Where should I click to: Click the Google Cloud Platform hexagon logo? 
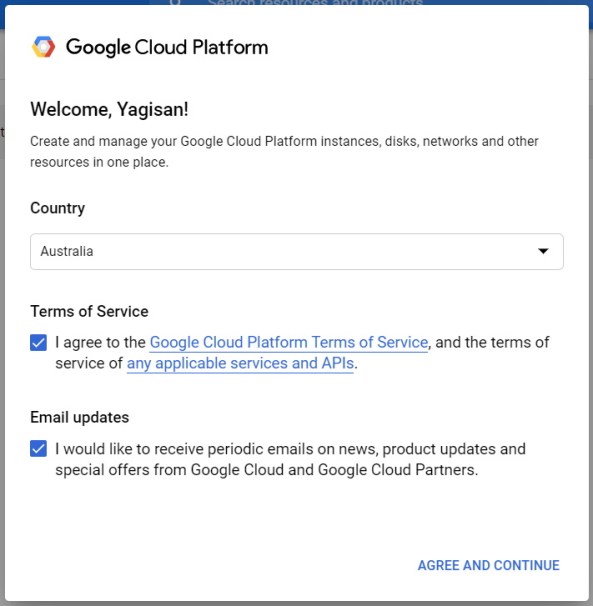pos(43,47)
